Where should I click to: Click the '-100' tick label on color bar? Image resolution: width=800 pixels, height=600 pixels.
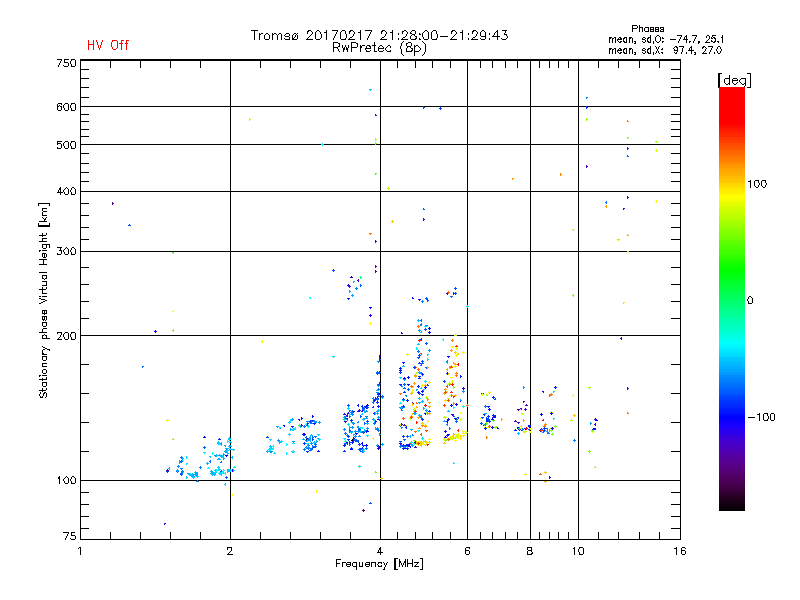[761, 417]
